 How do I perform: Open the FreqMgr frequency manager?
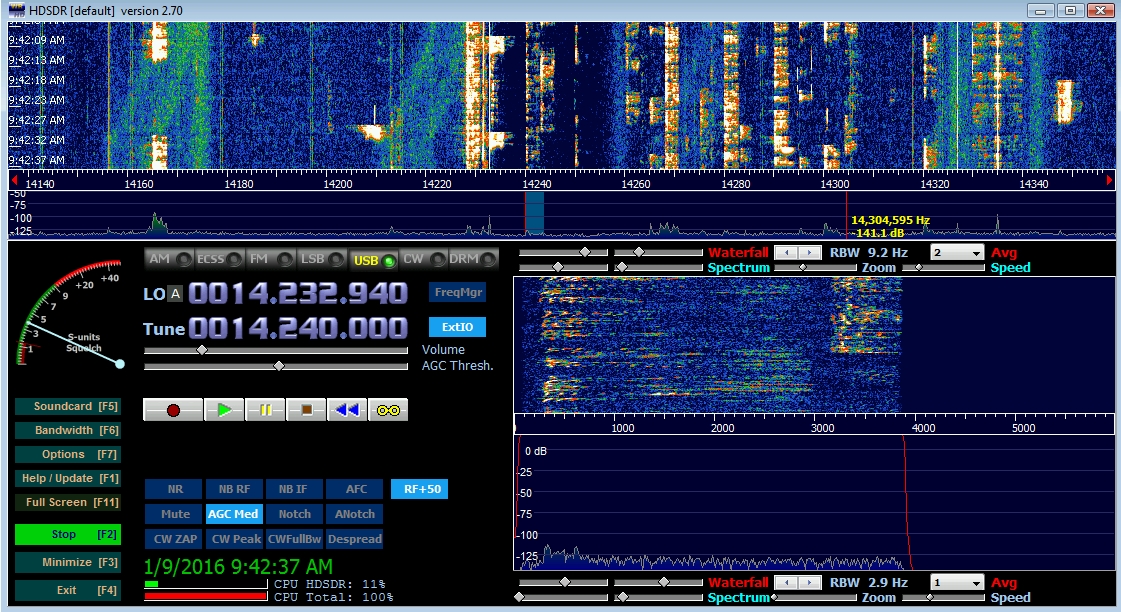pyautogui.click(x=457, y=292)
